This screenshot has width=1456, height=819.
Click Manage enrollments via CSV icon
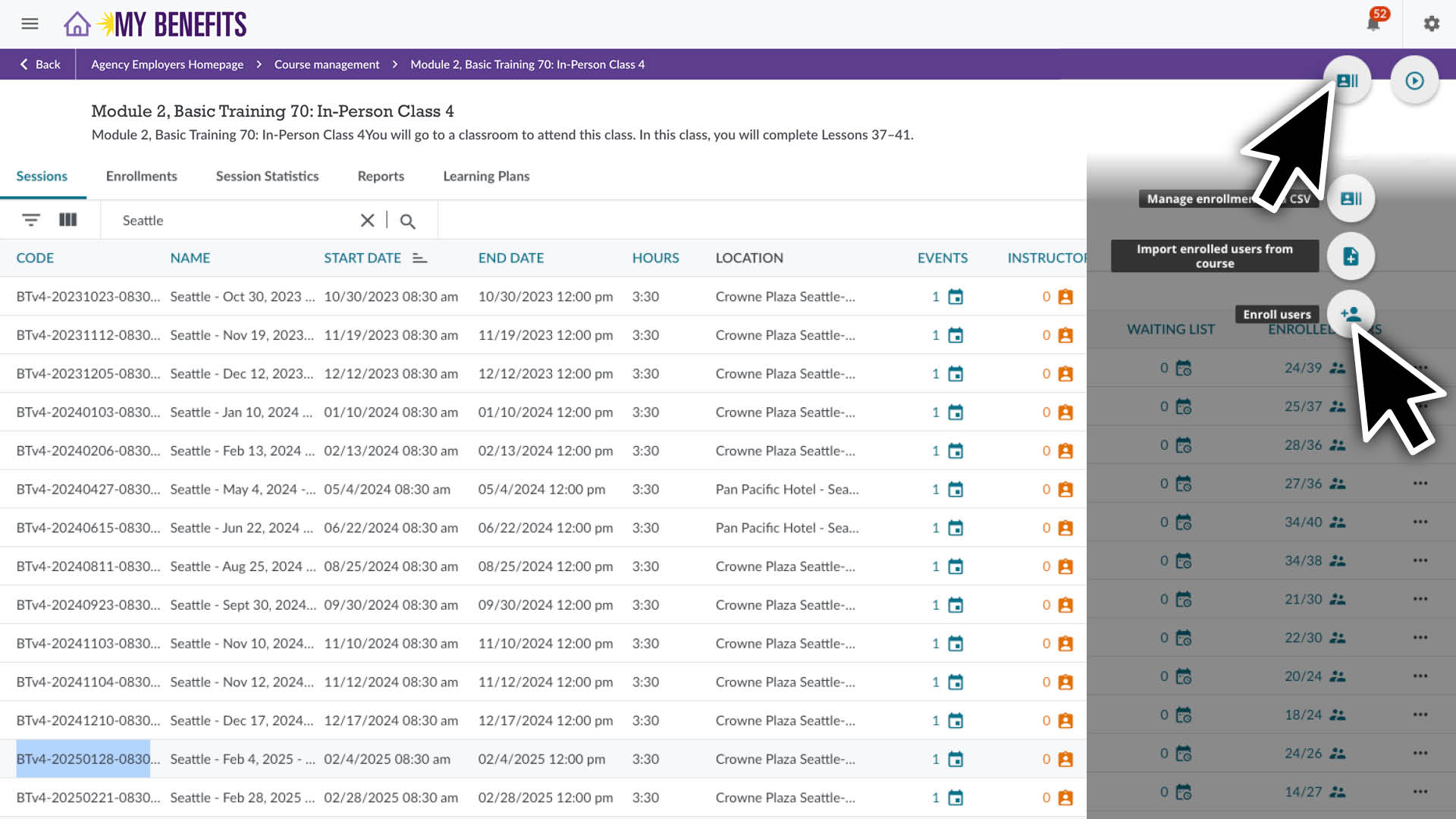pos(1350,199)
